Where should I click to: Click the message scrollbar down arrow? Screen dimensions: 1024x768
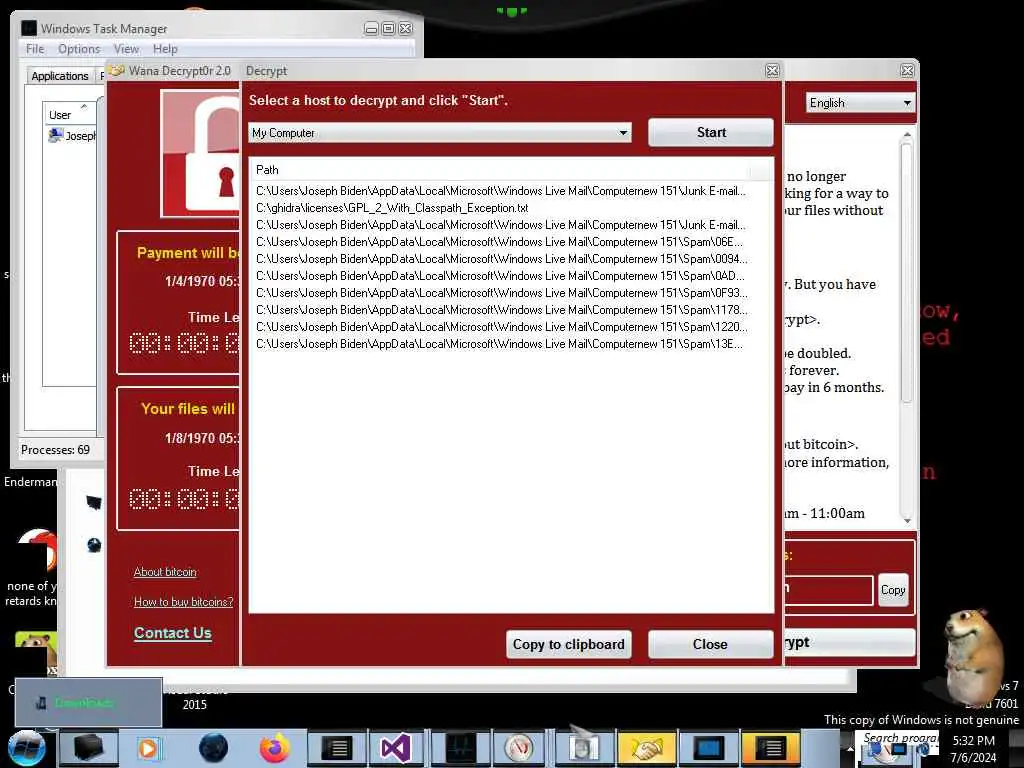[x=906, y=520]
